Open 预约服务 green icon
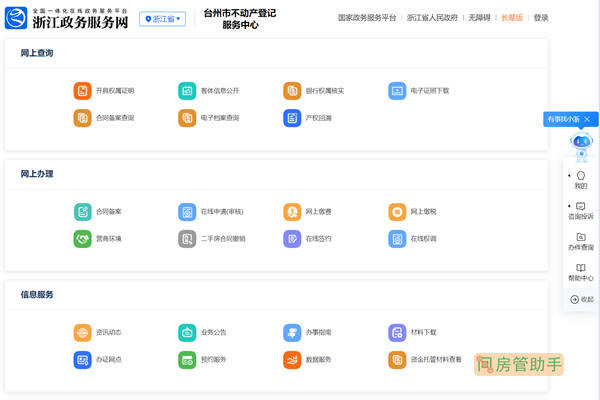Image resolution: width=600 pixels, height=400 pixels. 187,360
